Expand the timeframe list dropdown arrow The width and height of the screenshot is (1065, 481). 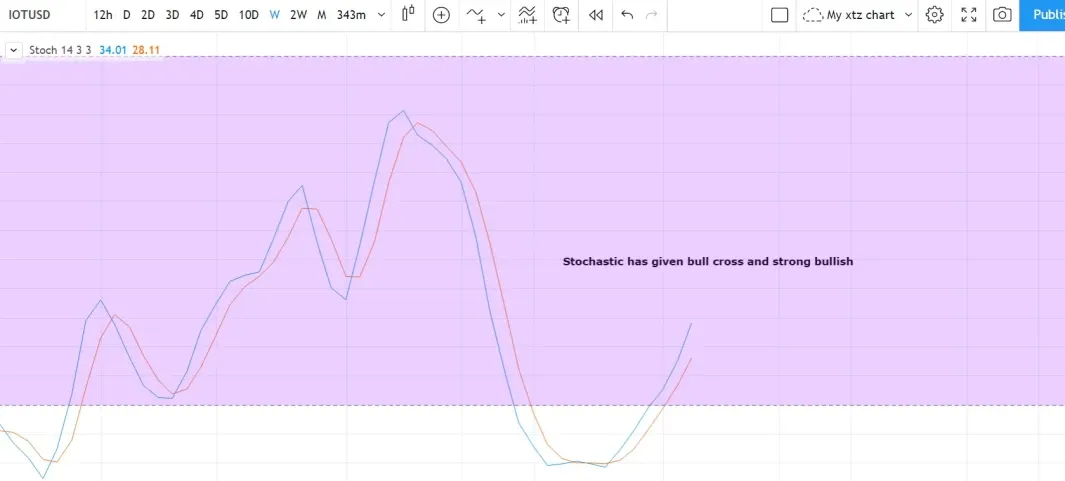[x=381, y=15]
